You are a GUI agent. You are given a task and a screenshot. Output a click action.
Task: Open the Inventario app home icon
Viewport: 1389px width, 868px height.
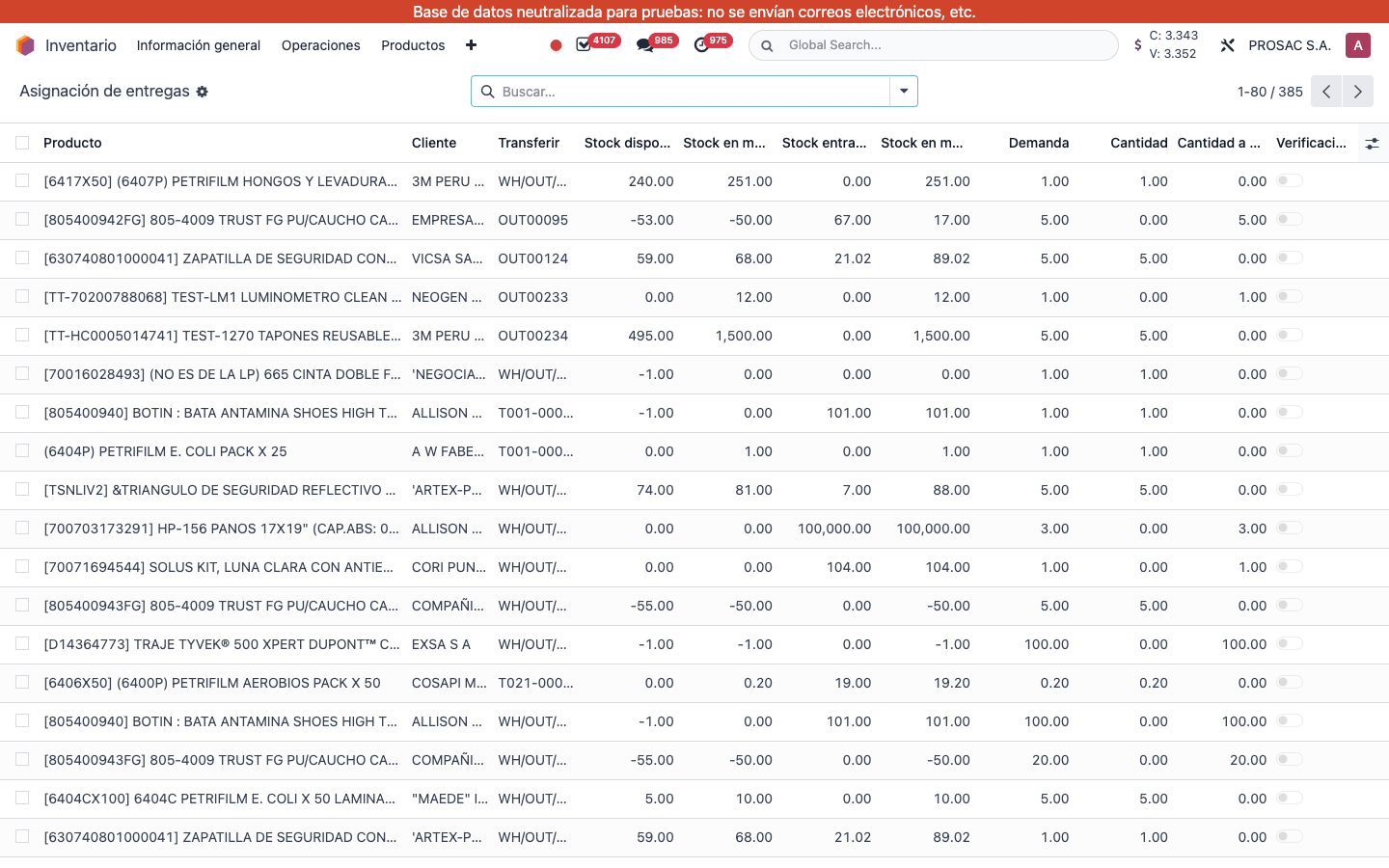(25, 45)
